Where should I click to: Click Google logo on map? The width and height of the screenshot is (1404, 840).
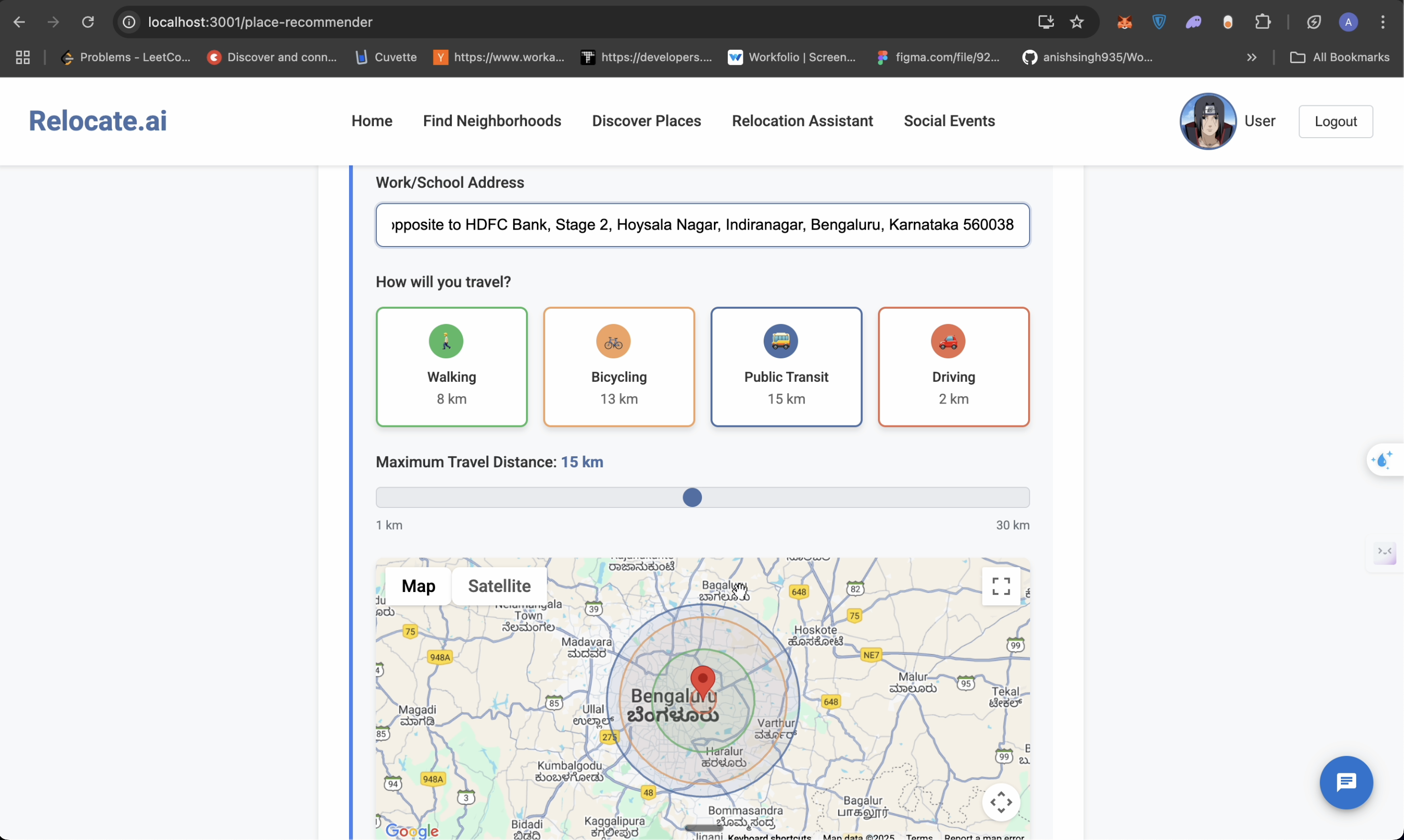tap(412, 831)
